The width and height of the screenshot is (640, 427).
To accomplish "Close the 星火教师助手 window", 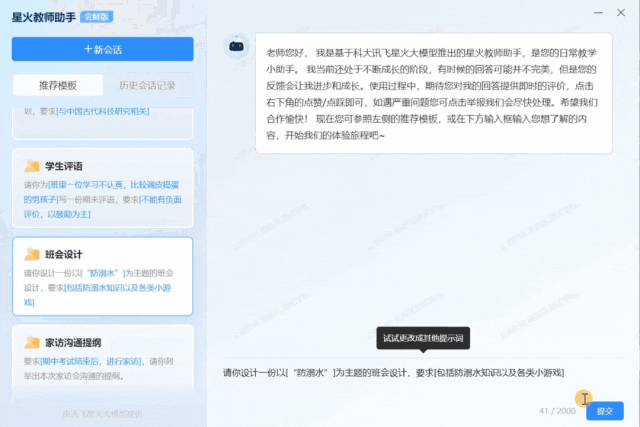I will point(621,13).
